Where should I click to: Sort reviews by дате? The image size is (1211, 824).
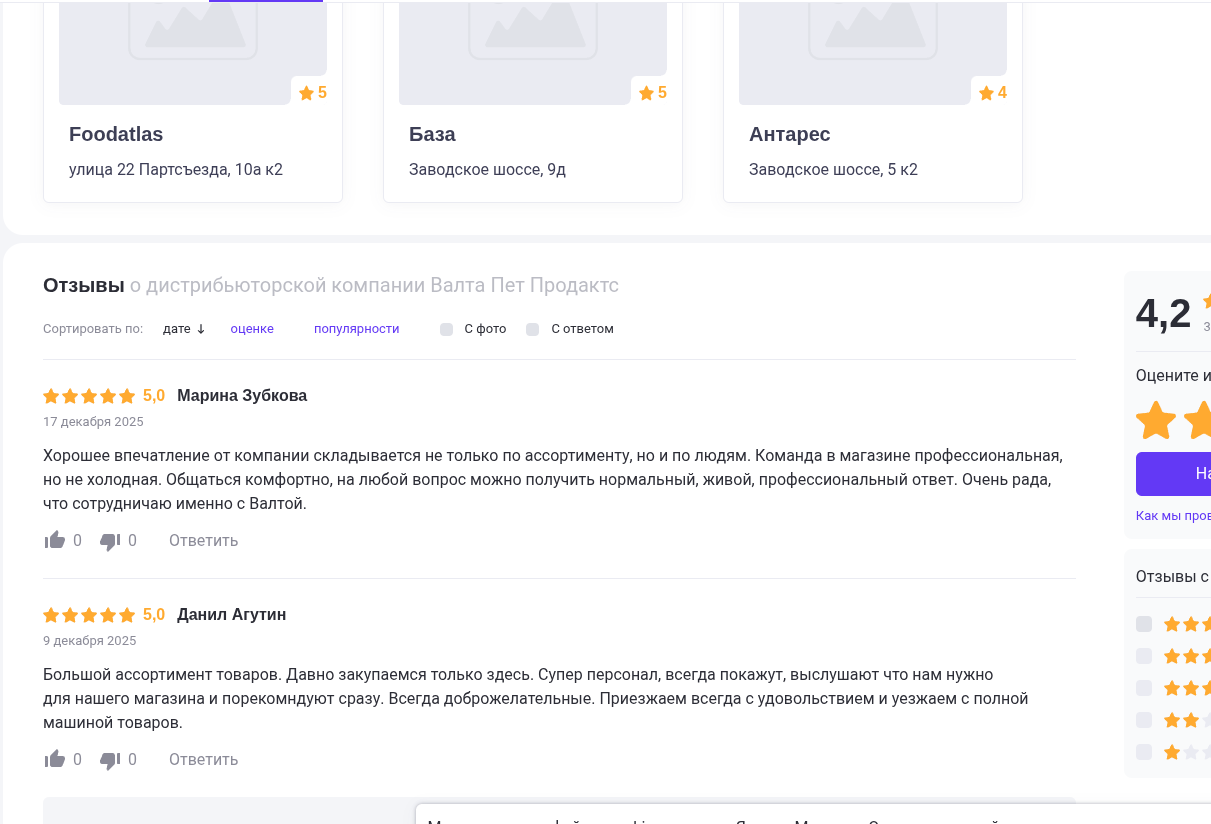point(184,329)
